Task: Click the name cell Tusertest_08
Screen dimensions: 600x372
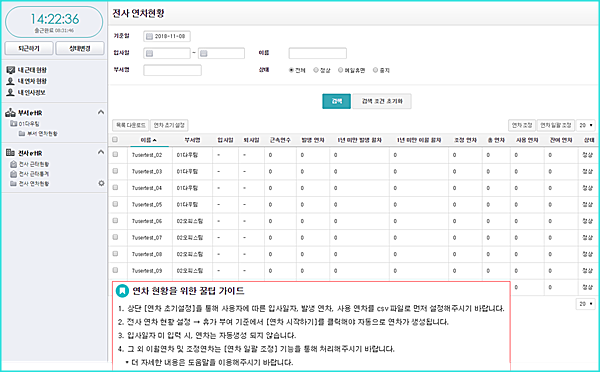Action: point(147,254)
